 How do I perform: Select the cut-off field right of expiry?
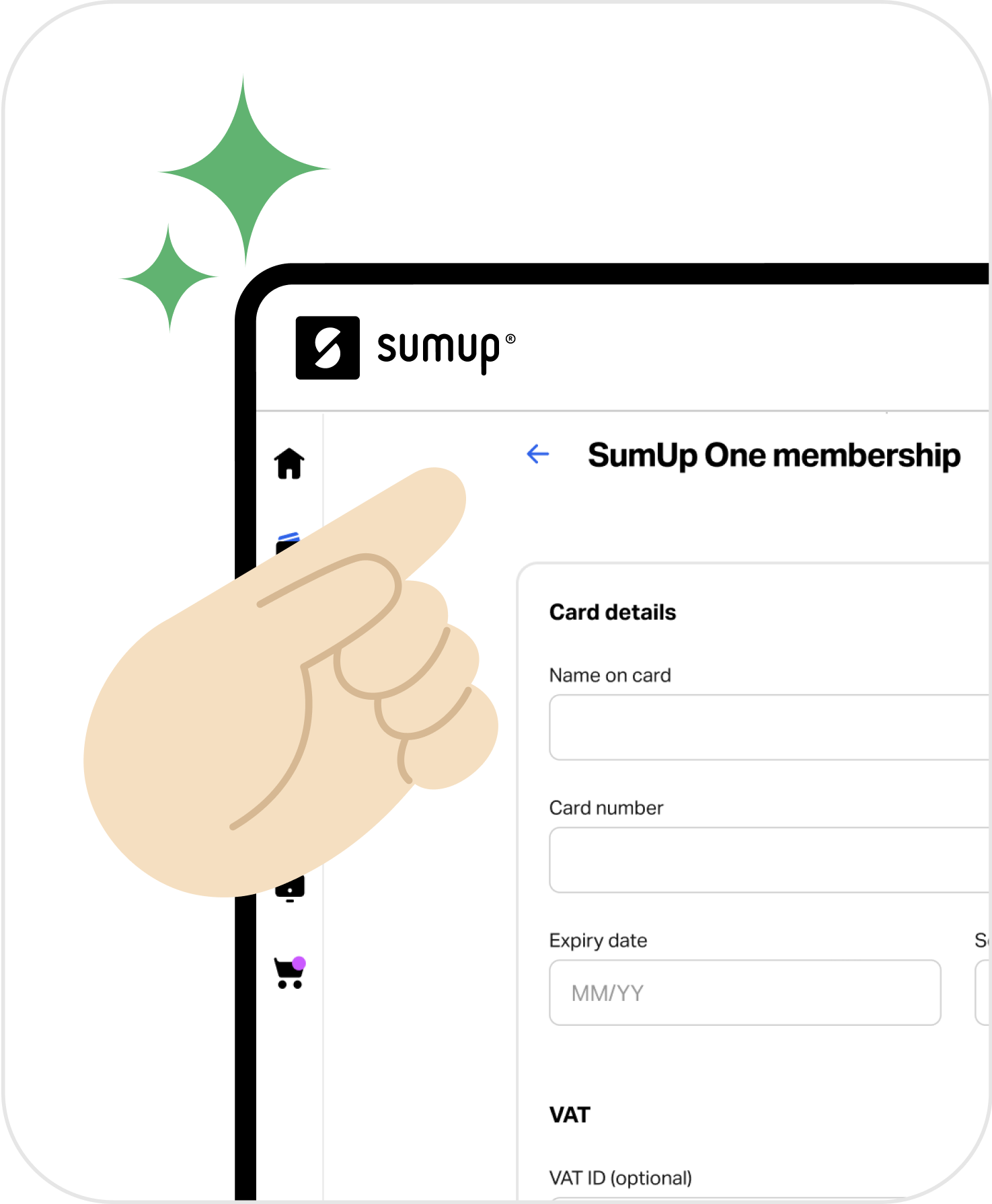983,992
